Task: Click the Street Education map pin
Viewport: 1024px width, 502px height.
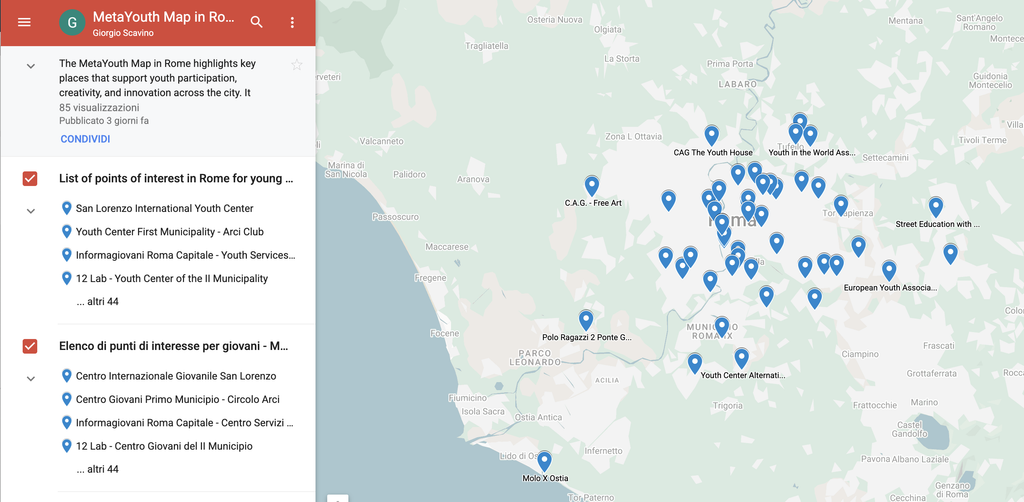Action: coord(936,207)
